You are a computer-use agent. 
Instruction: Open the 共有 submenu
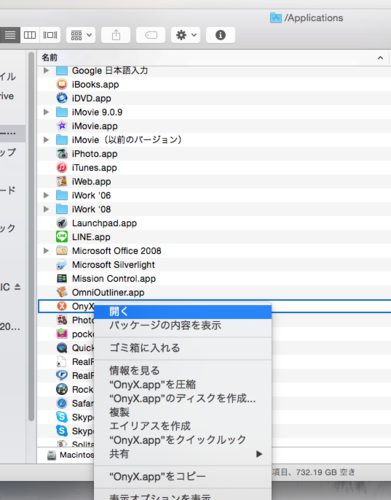click(183, 454)
